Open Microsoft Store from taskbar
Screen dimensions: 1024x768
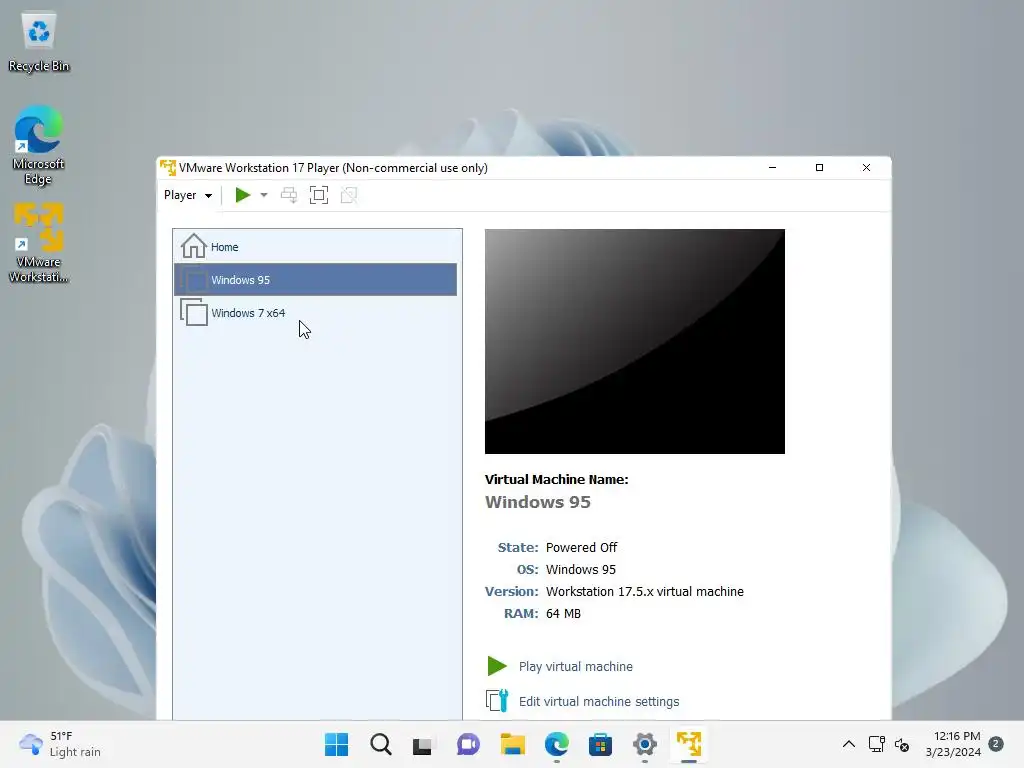600,744
